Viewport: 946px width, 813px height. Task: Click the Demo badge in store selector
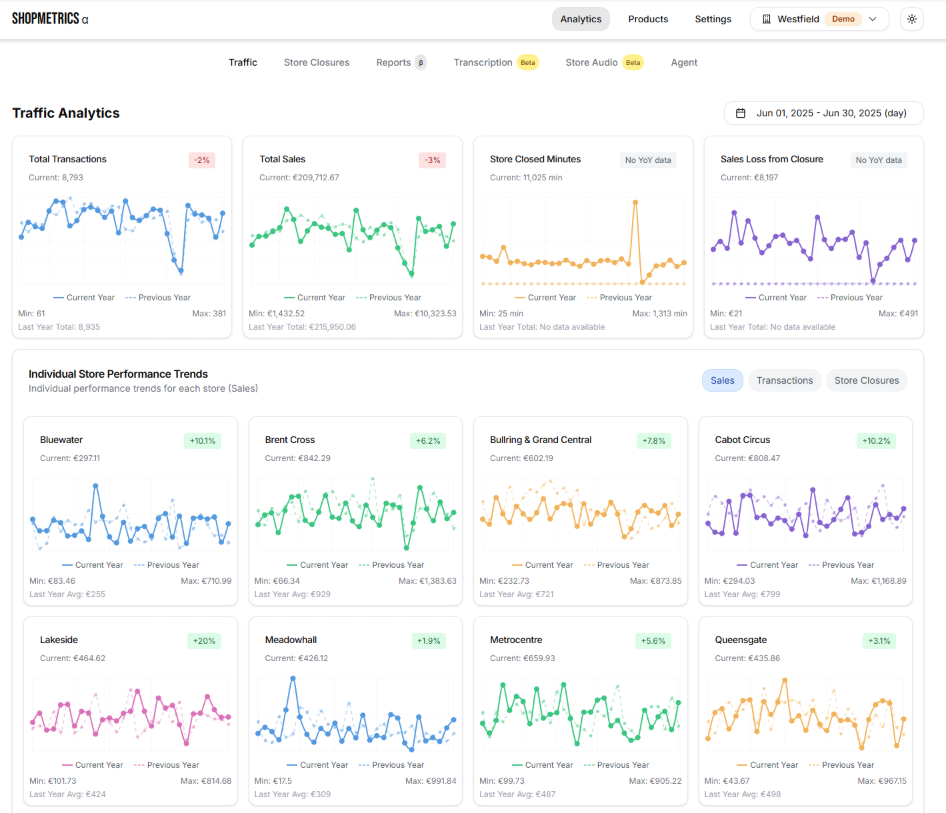coord(843,19)
